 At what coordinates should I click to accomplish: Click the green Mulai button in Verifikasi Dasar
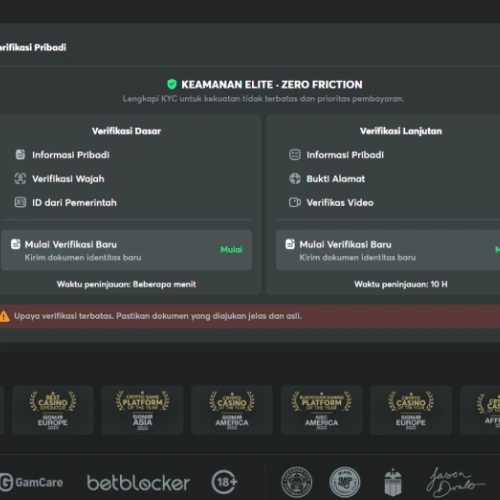(x=231, y=249)
